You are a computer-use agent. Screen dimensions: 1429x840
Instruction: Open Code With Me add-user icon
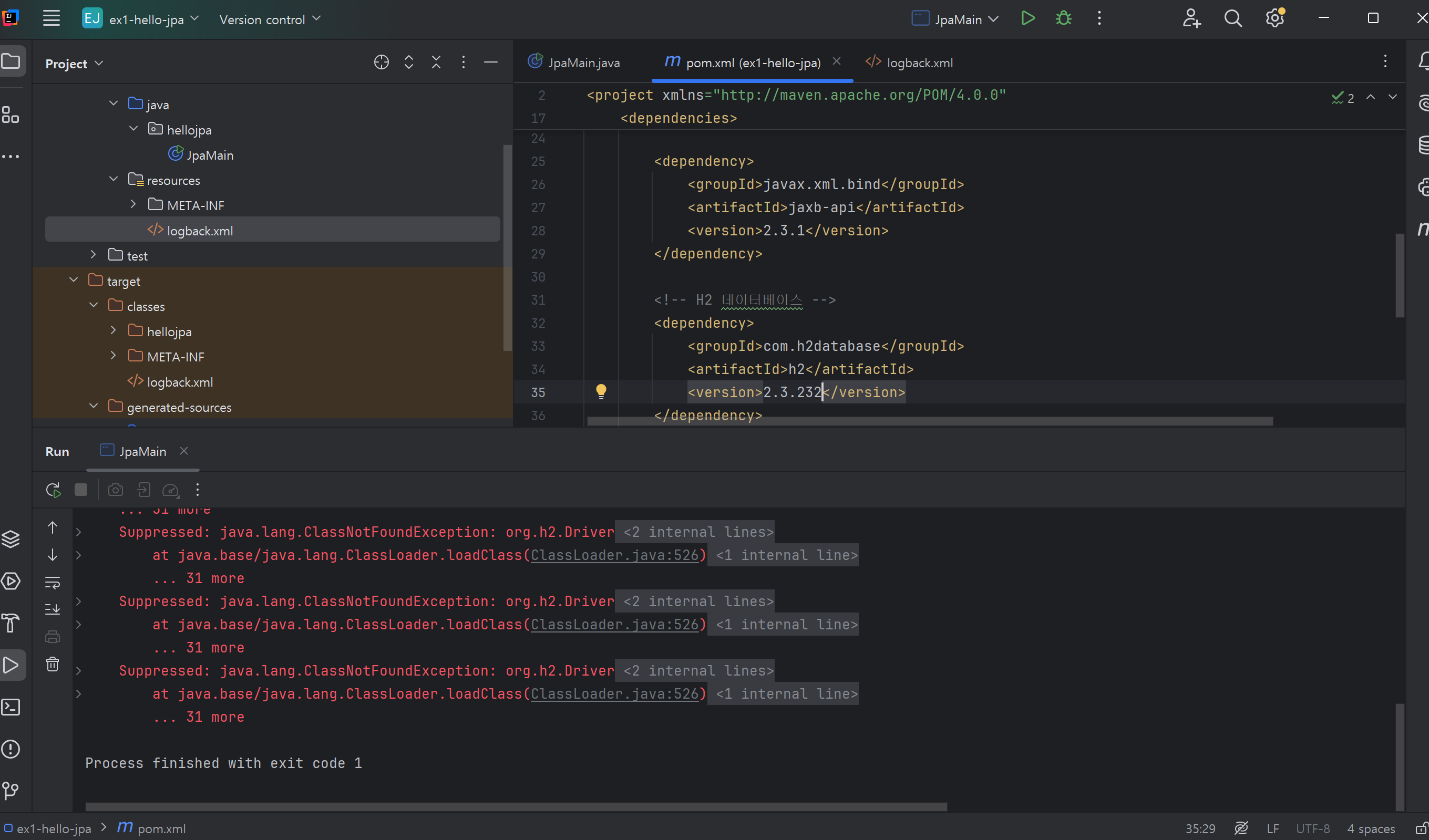tap(1191, 19)
